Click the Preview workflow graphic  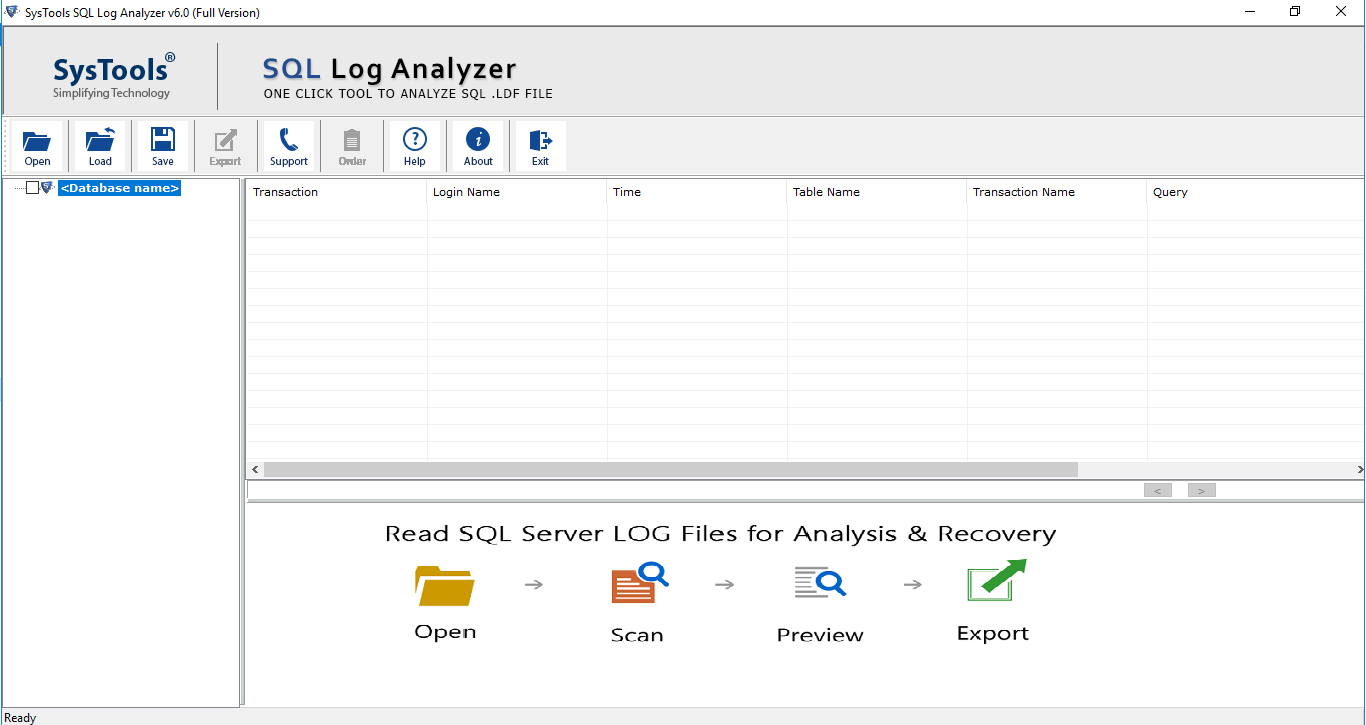[820, 582]
